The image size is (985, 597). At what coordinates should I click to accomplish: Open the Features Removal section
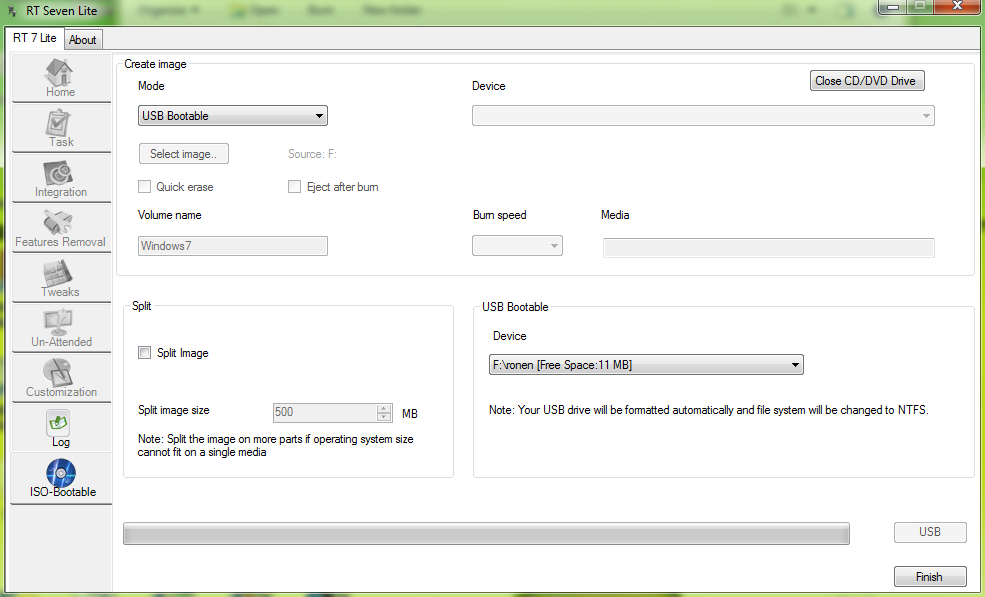point(61,228)
